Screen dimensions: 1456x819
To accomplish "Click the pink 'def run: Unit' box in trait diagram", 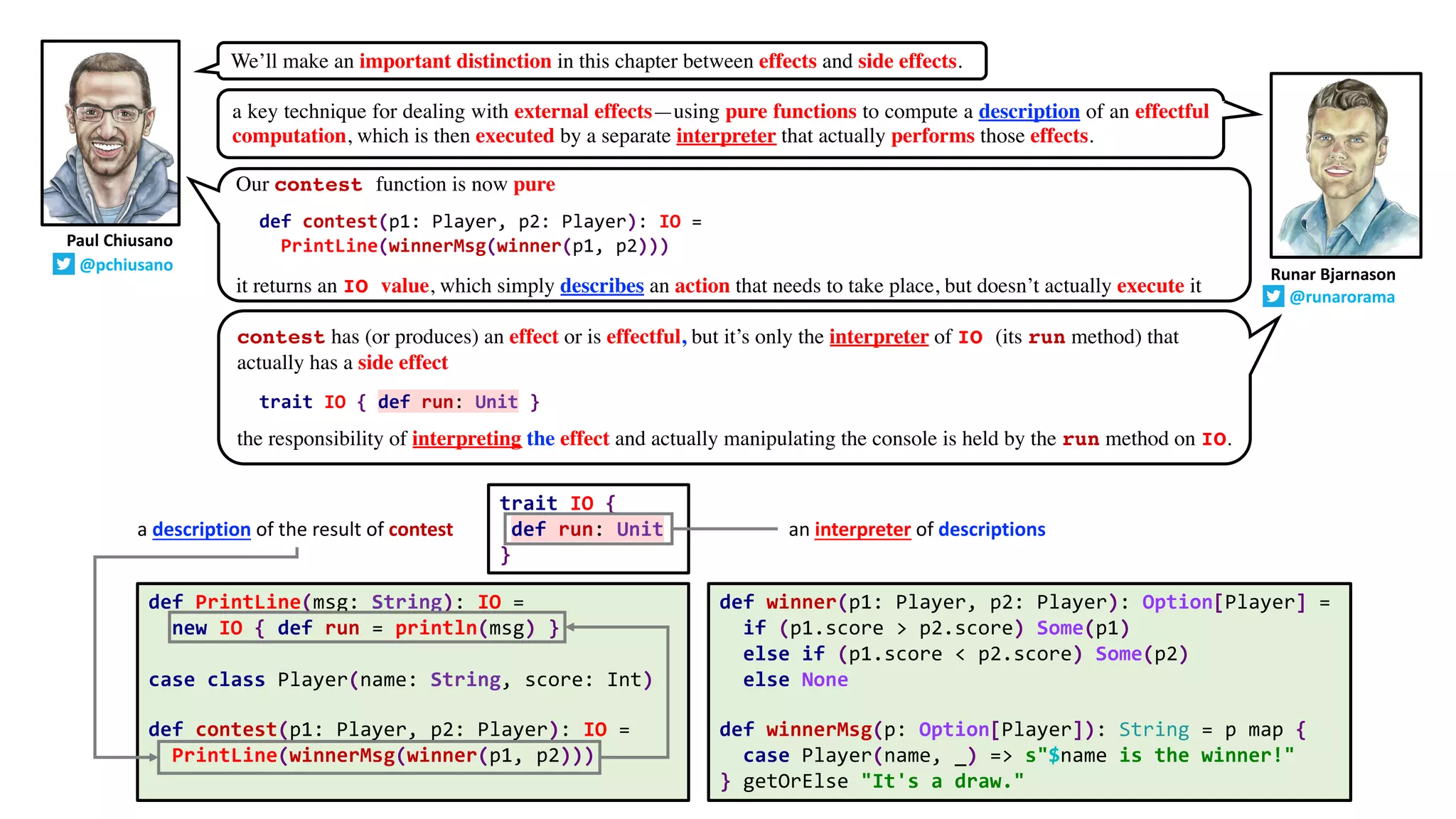I will [x=587, y=530].
